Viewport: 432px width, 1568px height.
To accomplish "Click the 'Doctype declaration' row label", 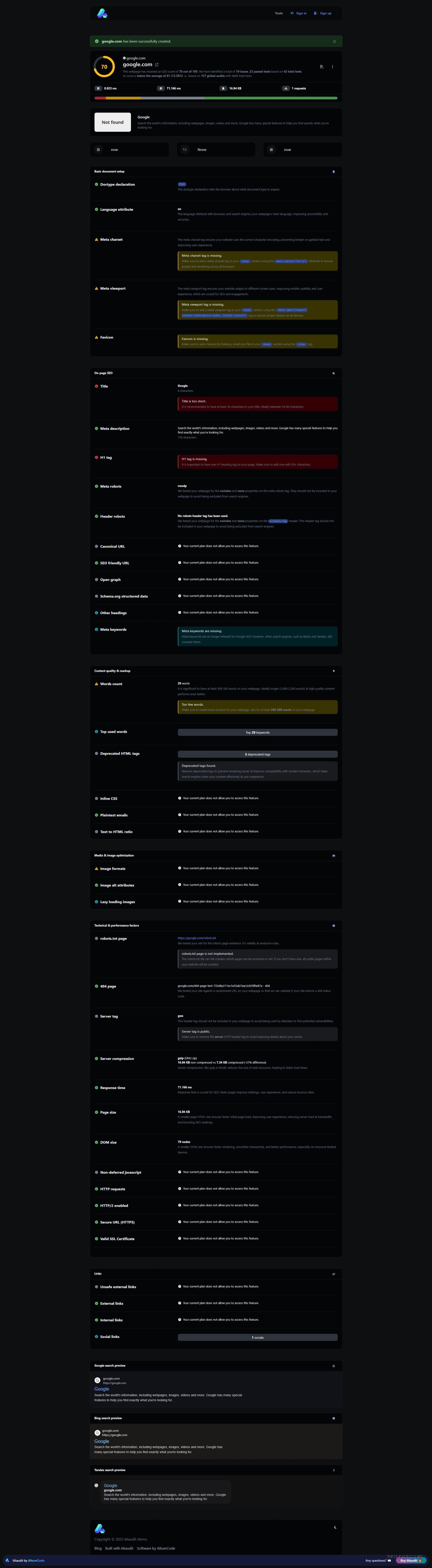I will tap(118, 184).
